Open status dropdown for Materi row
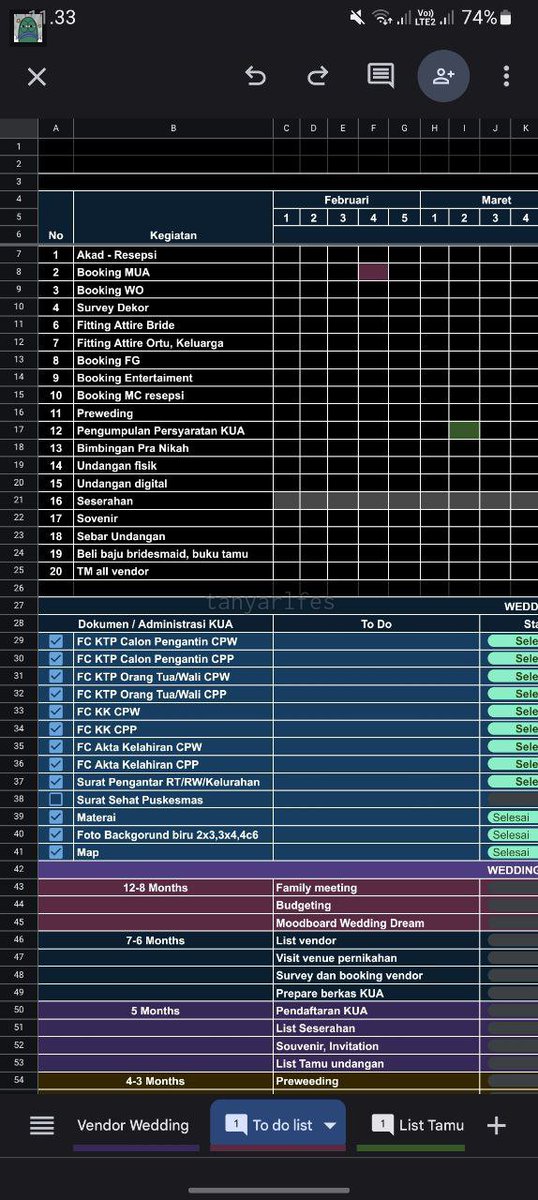Image resolution: width=538 pixels, height=1200 pixels. (x=512, y=817)
